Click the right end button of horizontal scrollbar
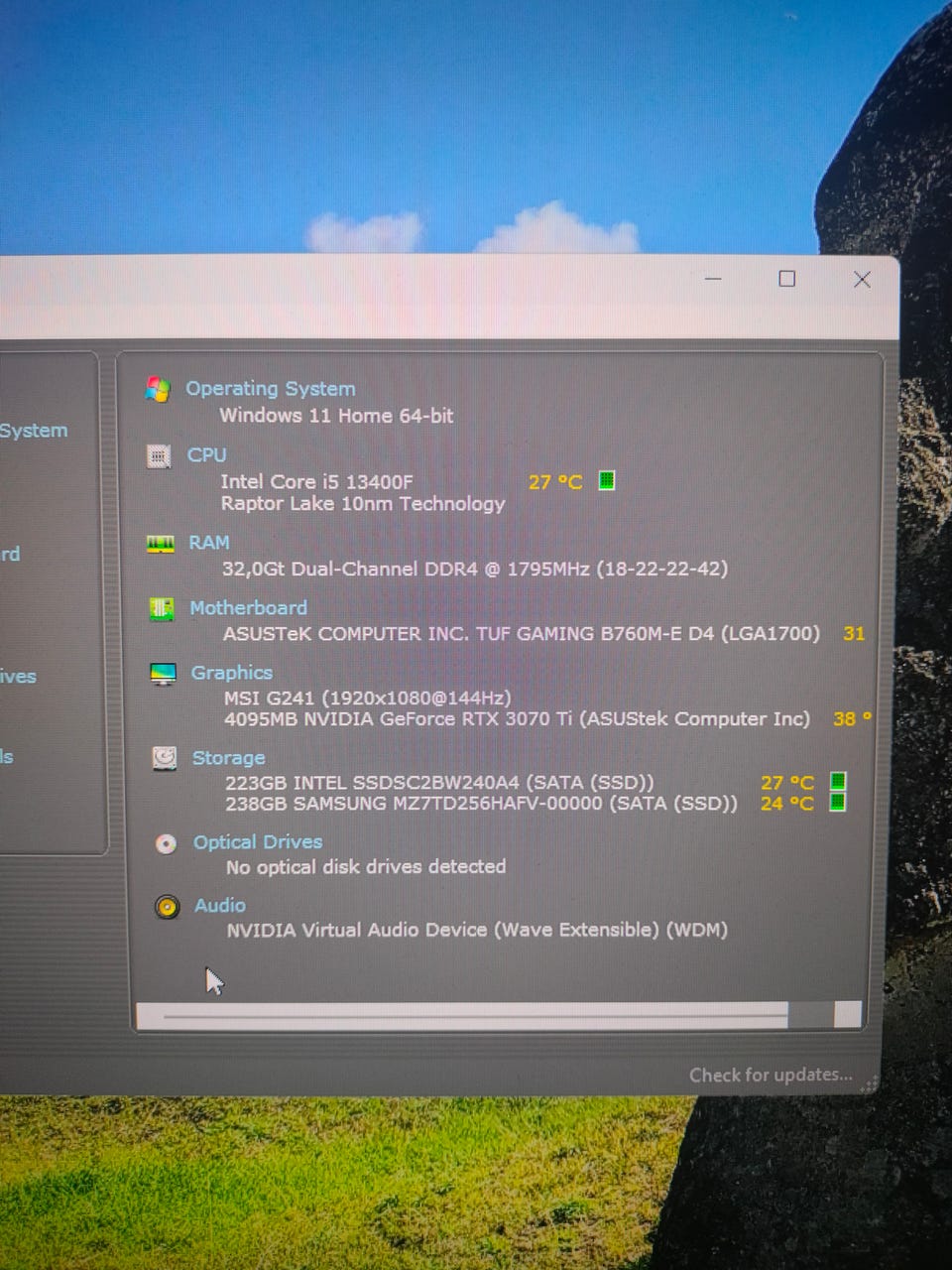The height and width of the screenshot is (1270, 952). tap(848, 1014)
